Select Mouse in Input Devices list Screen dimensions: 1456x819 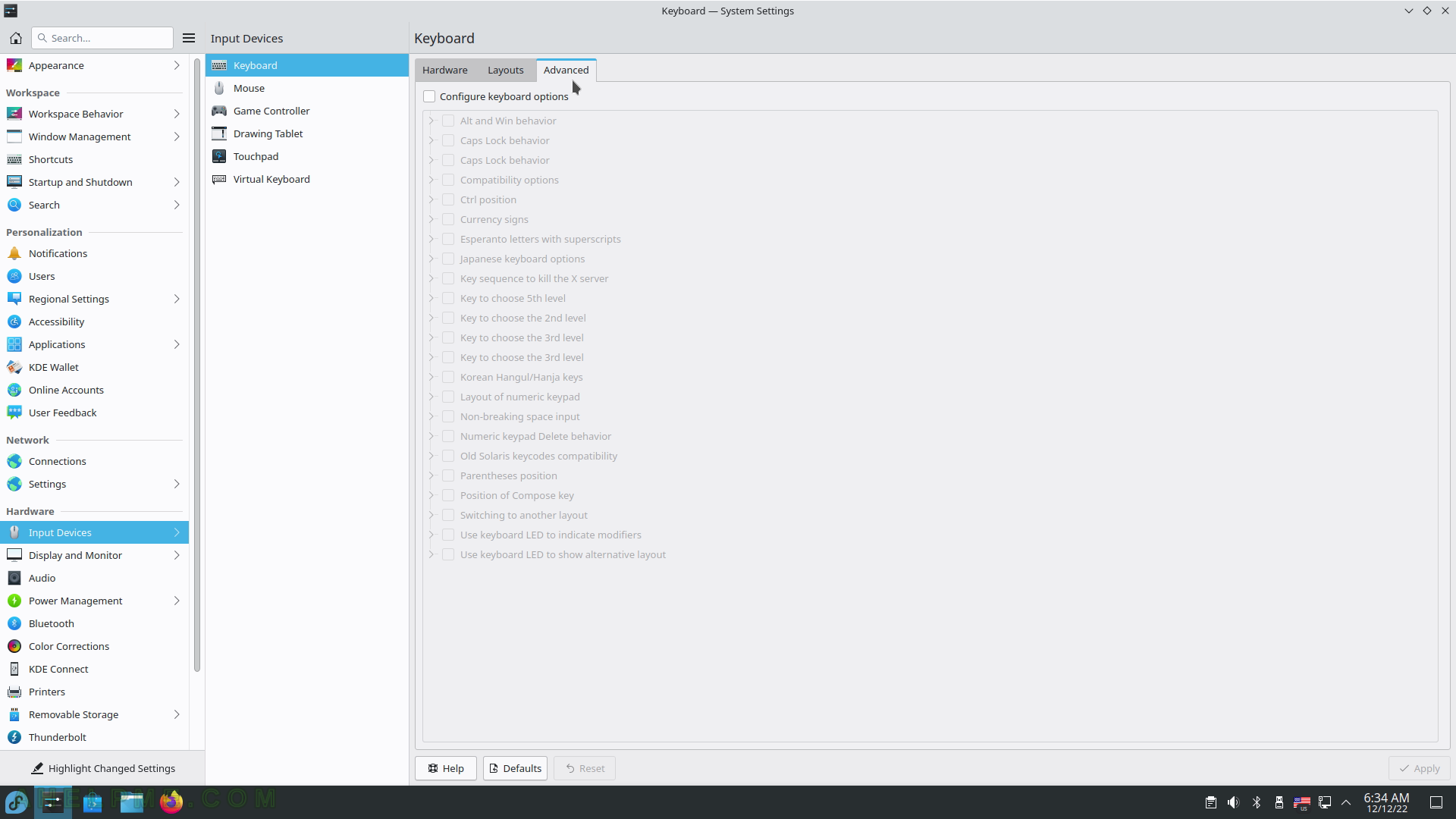[x=307, y=88]
